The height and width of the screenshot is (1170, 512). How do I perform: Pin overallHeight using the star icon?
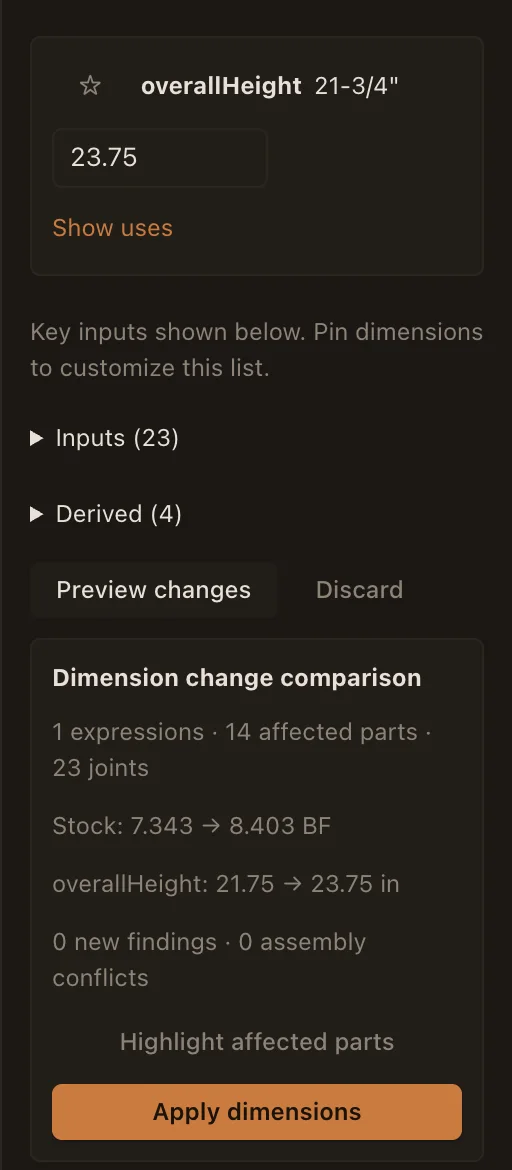click(x=90, y=86)
